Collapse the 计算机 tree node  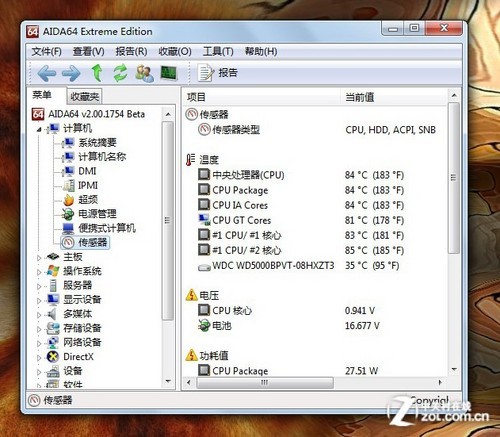tap(39, 129)
